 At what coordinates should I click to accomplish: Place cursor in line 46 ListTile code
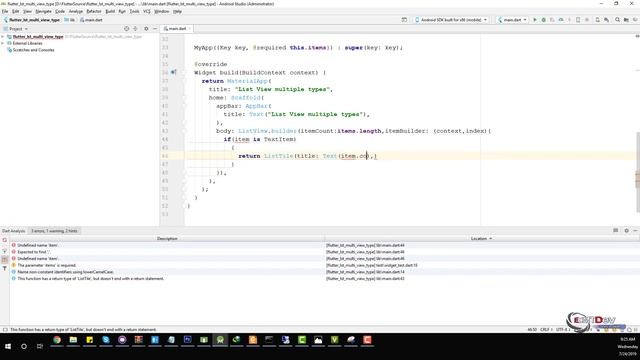point(307,156)
